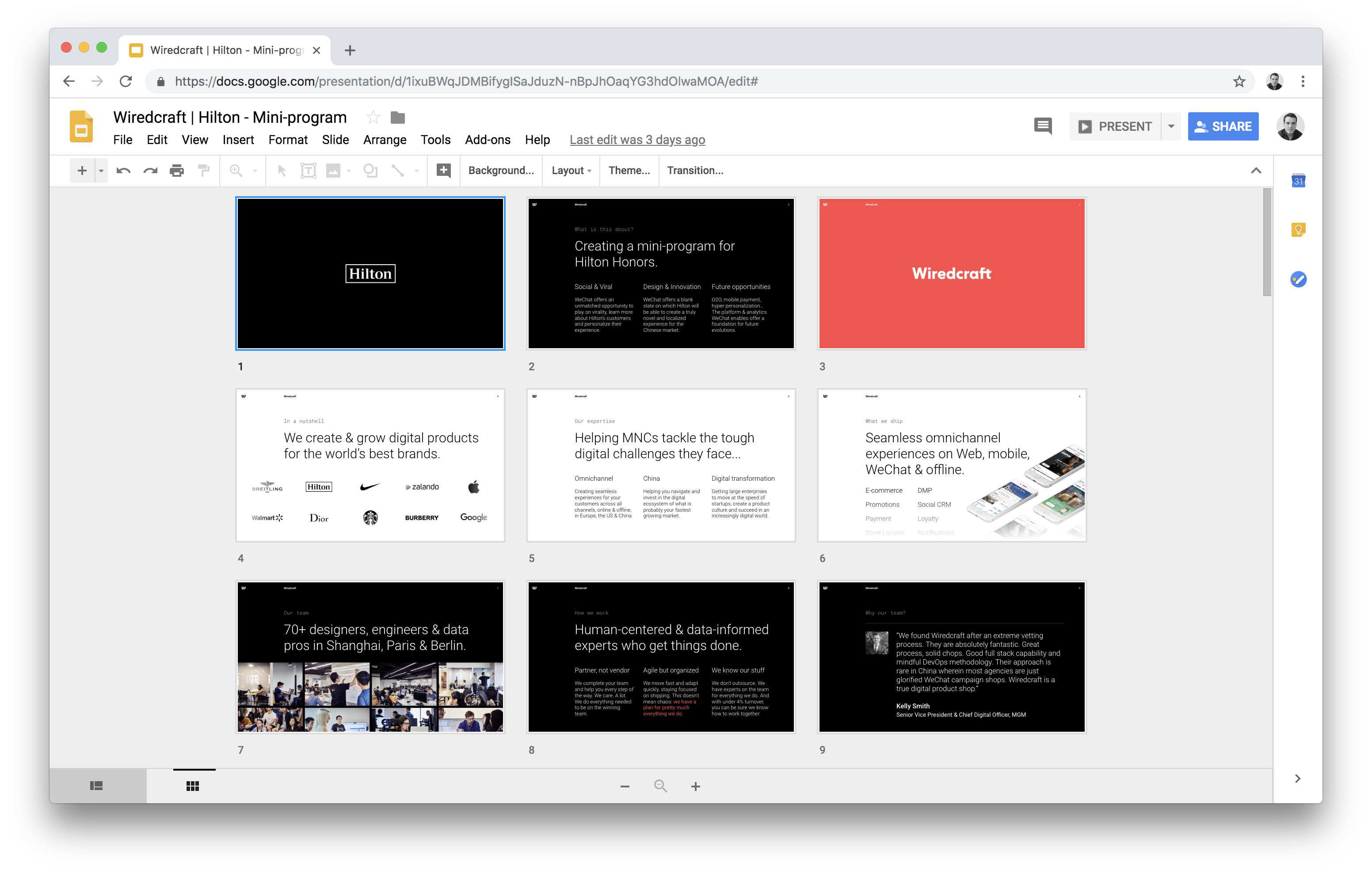Image resolution: width=1372 pixels, height=874 pixels.
Task: Open the Slide menu
Action: point(335,140)
